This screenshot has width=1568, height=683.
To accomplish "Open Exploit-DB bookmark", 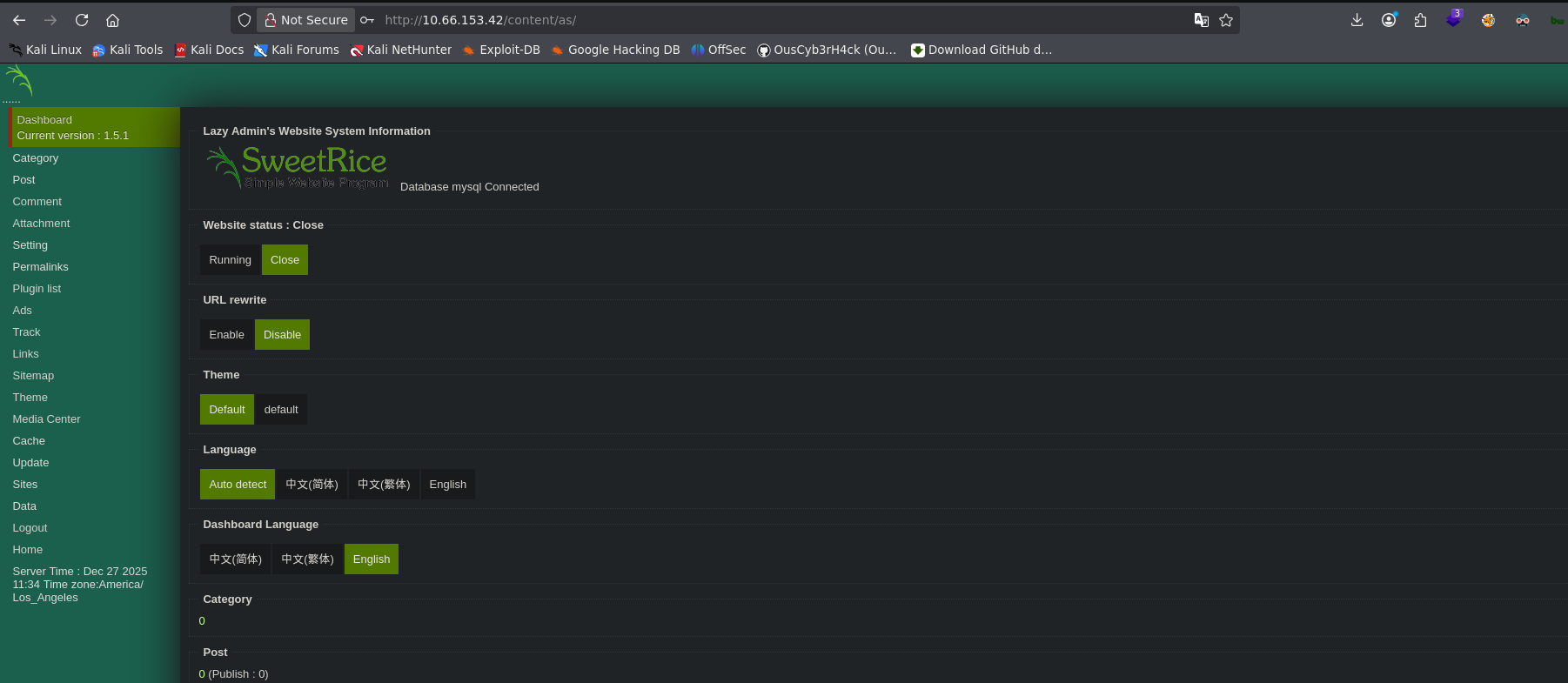I will [501, 50].
